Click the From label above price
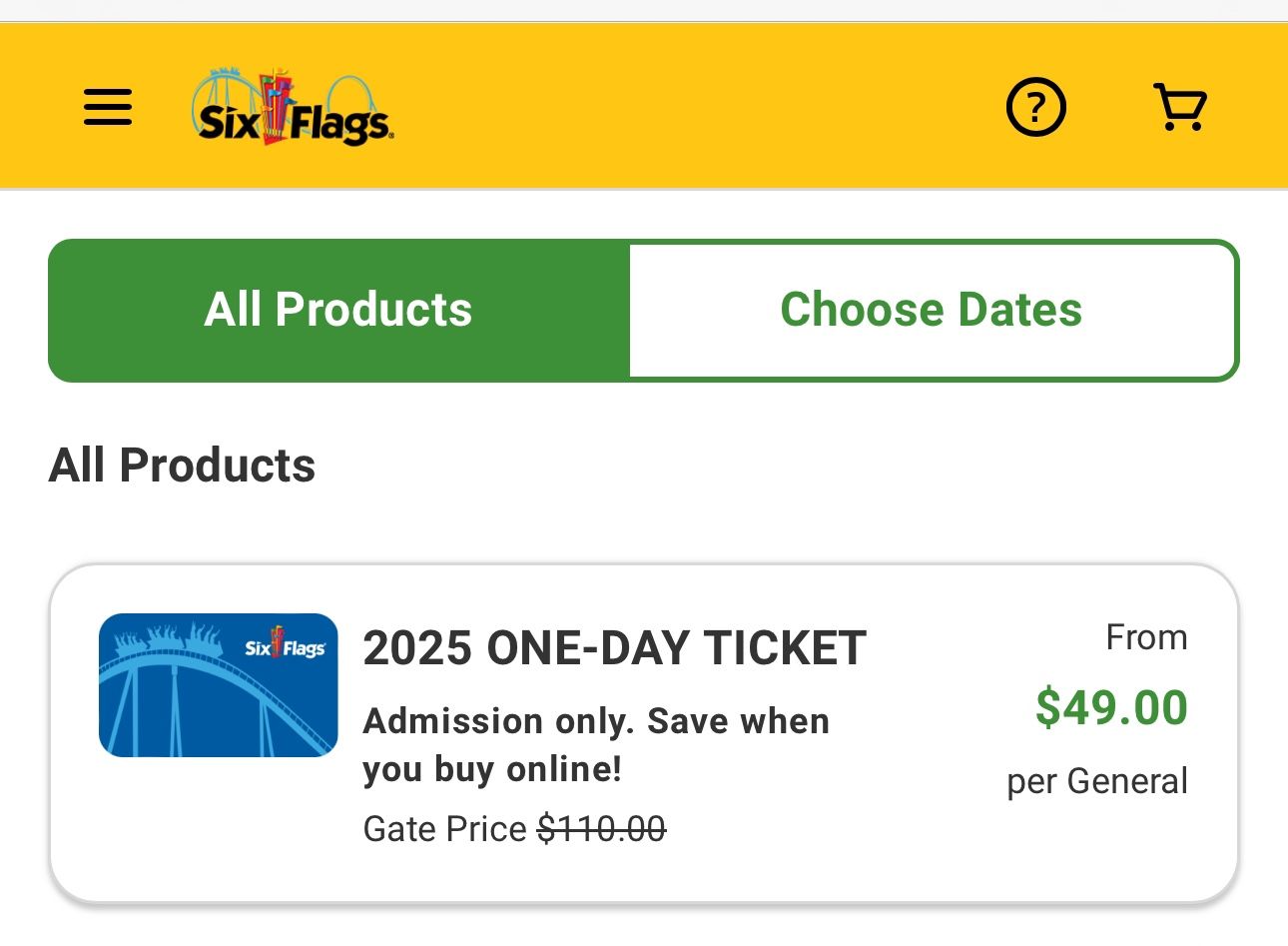 1146,637
